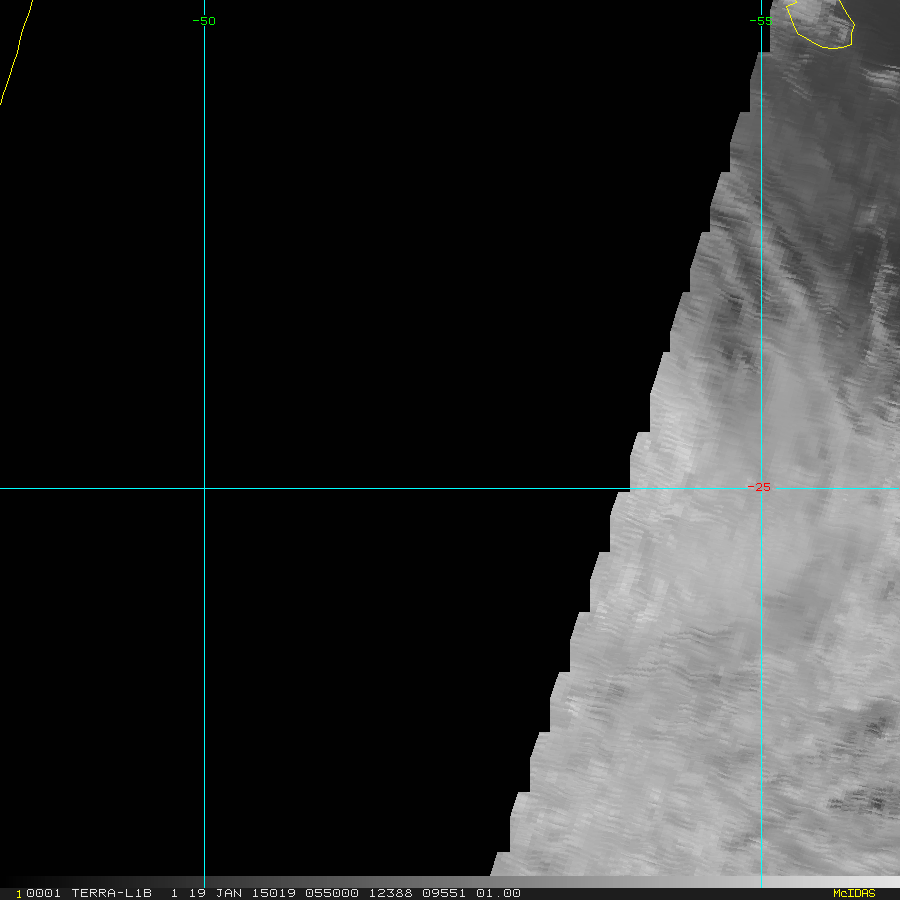Screen dimensions: 900x900
Task: Click the 0001 frame number
Action: [43, 893]
